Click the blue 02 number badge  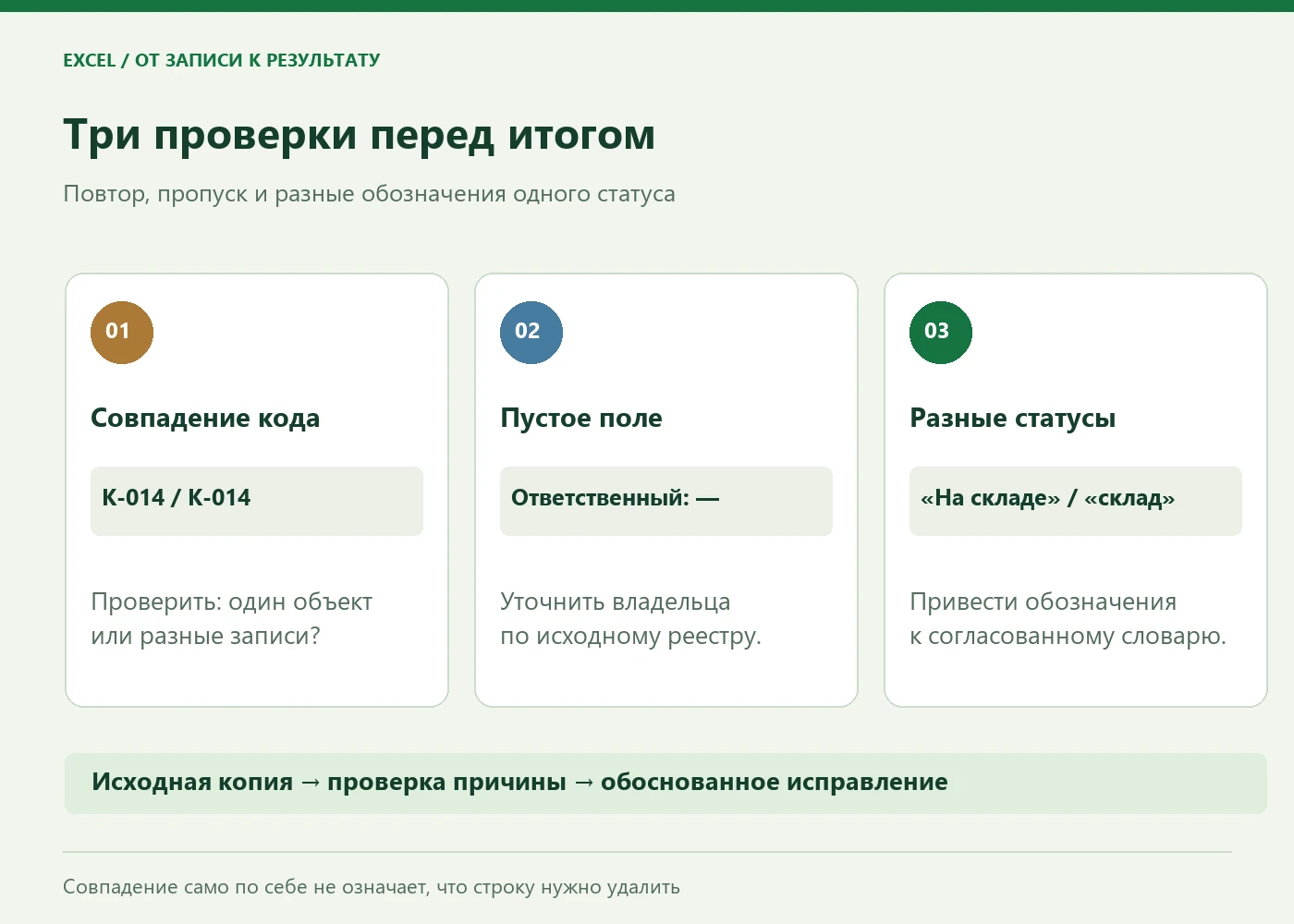coord(531,332)
